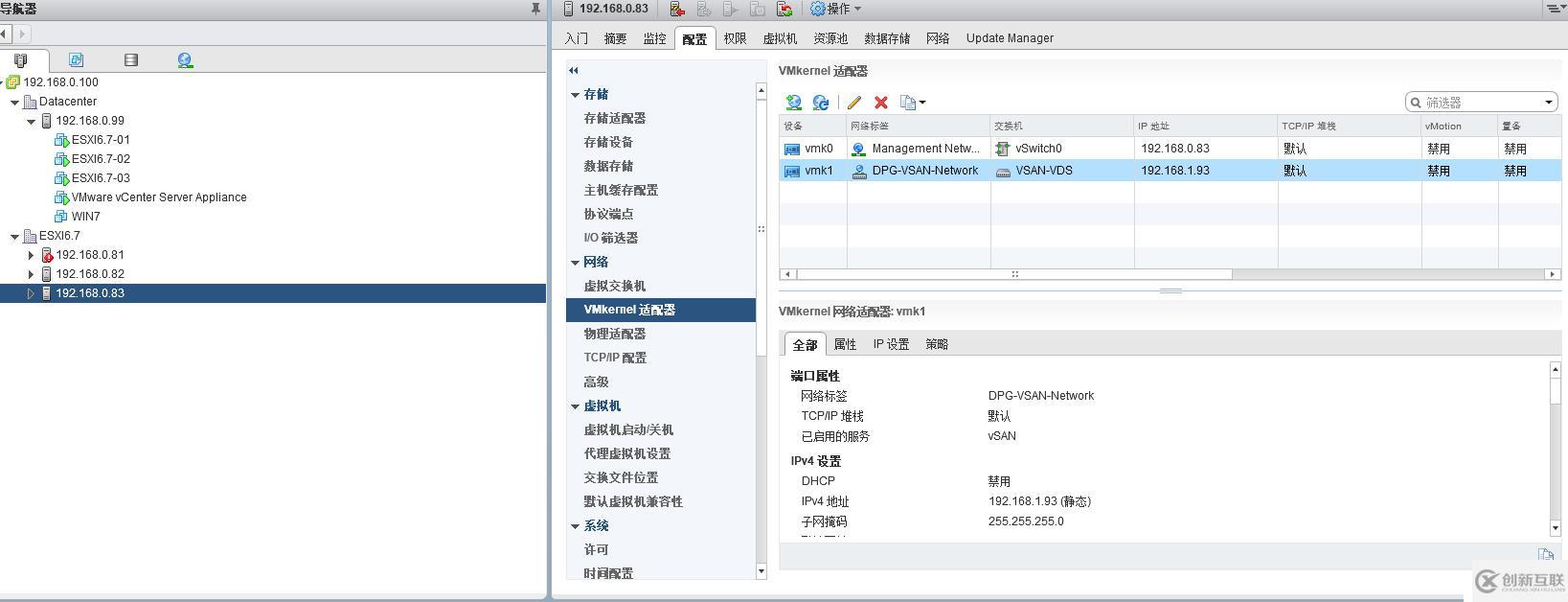Refresh the VMkernel adapters list
This screenshot has height=602, width=1568.
tap(821, 102)
